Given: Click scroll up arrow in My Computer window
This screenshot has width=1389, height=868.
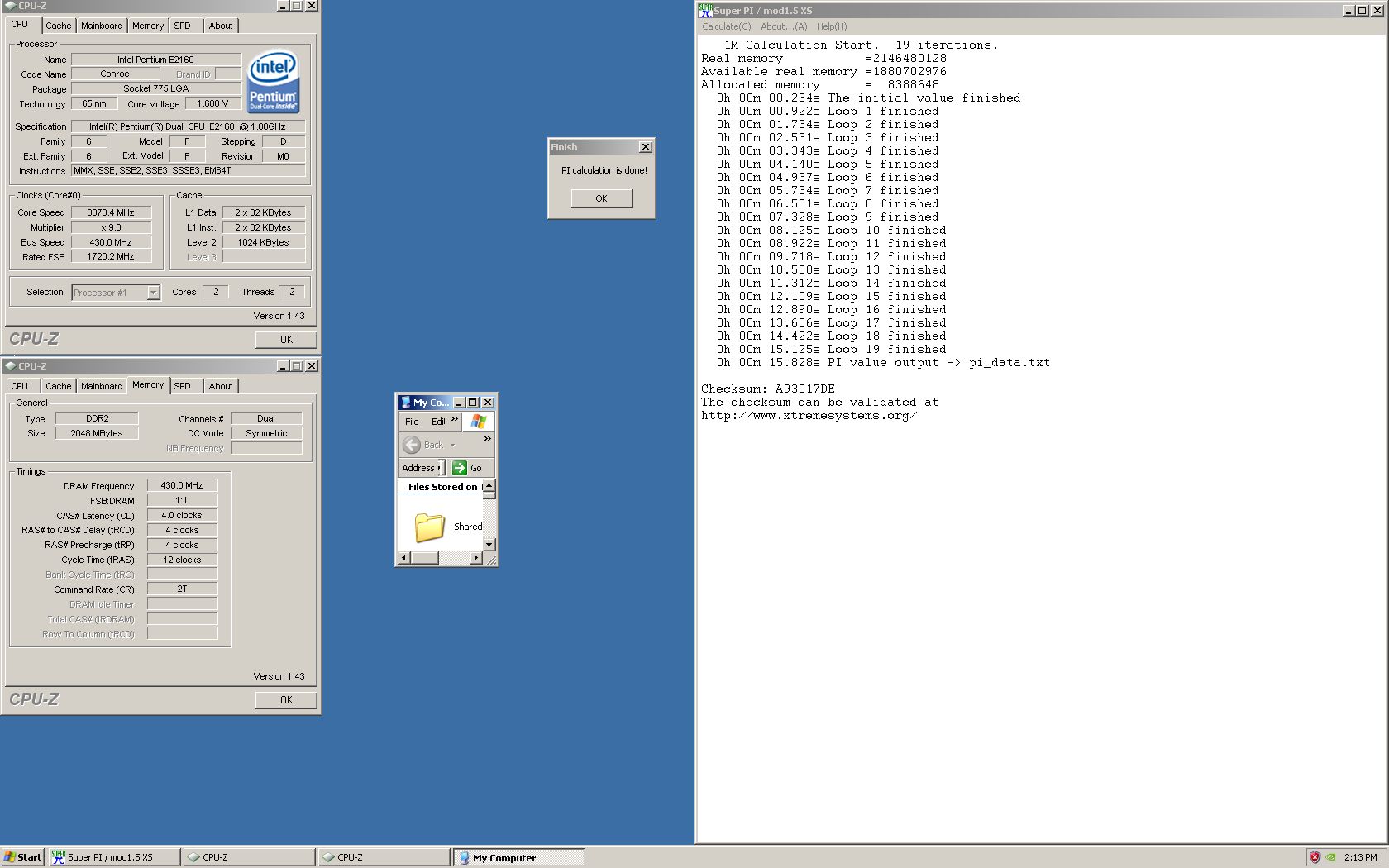Looking at the screenshot, I should (489, 486).
